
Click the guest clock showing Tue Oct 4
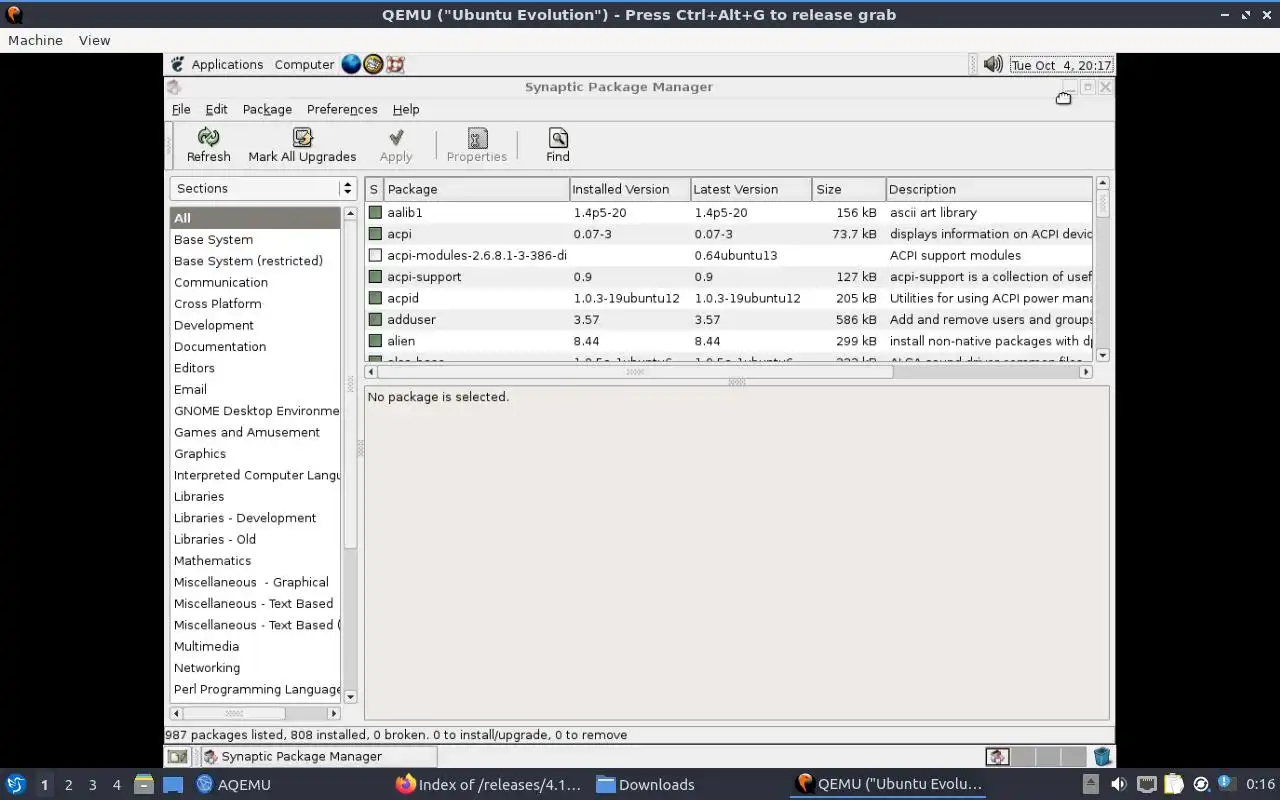tap(1060, 65)
